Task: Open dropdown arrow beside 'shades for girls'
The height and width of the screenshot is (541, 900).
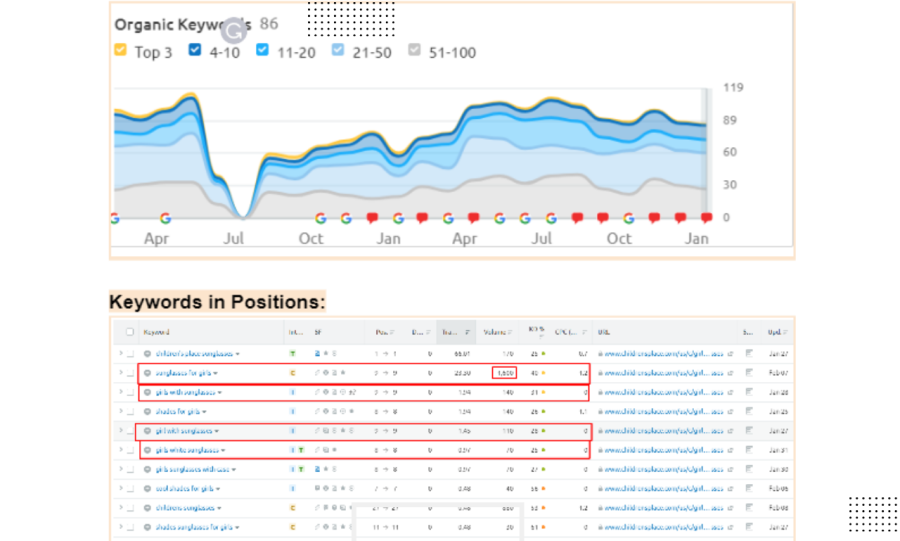Action: click(x=204, y=412)
